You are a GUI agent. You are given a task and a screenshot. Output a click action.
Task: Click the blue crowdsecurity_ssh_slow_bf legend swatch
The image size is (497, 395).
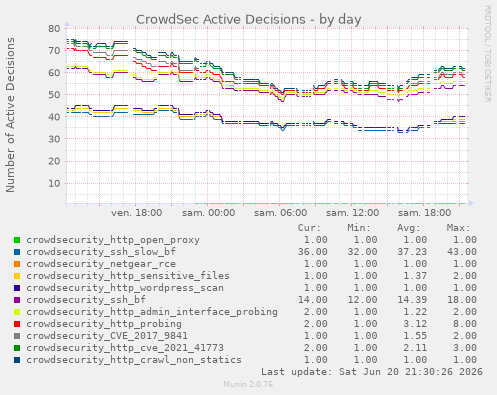(x=17, y=252)
